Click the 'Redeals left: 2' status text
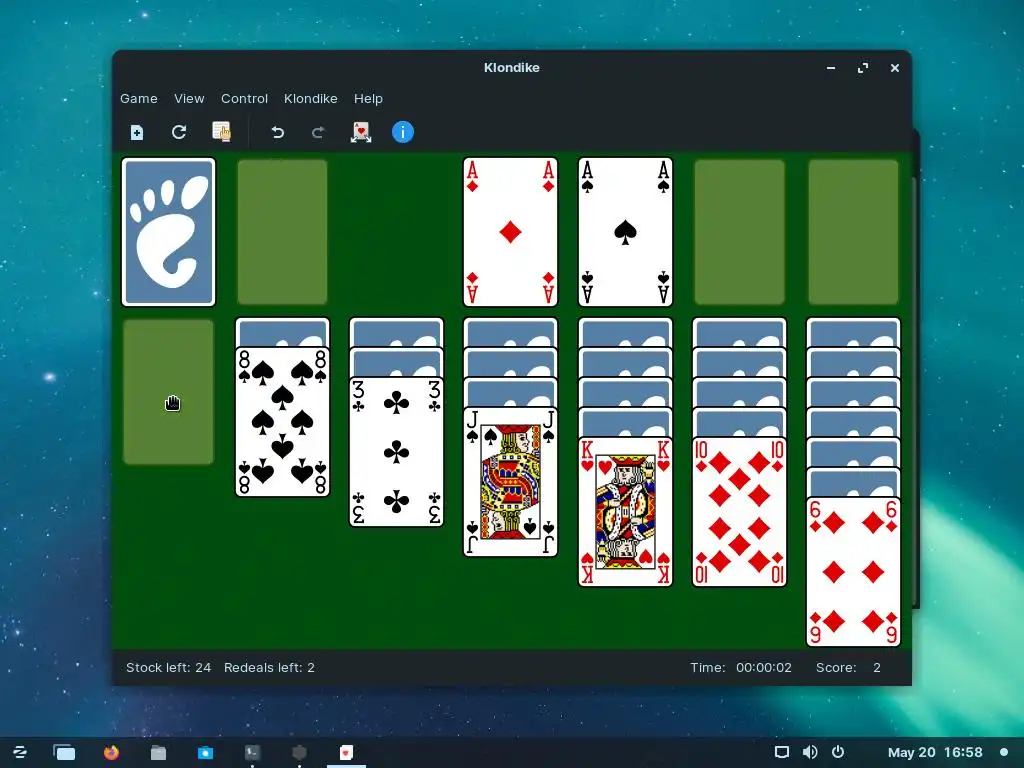Viewport: 1024px width, 768px height. pyautogui.click(x=269, y=667)
